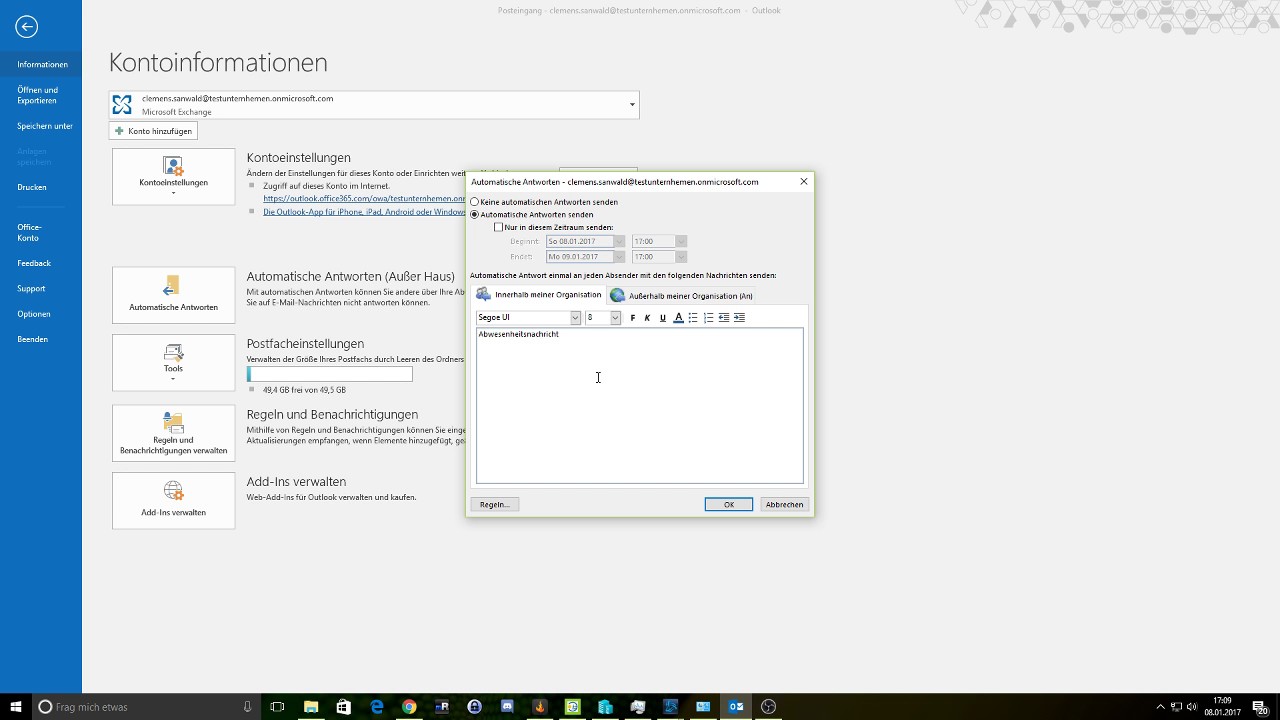Launch Google Chrome from the taskbar
The width and height of the screenshot is (1280, 720).
pos(409,707)
